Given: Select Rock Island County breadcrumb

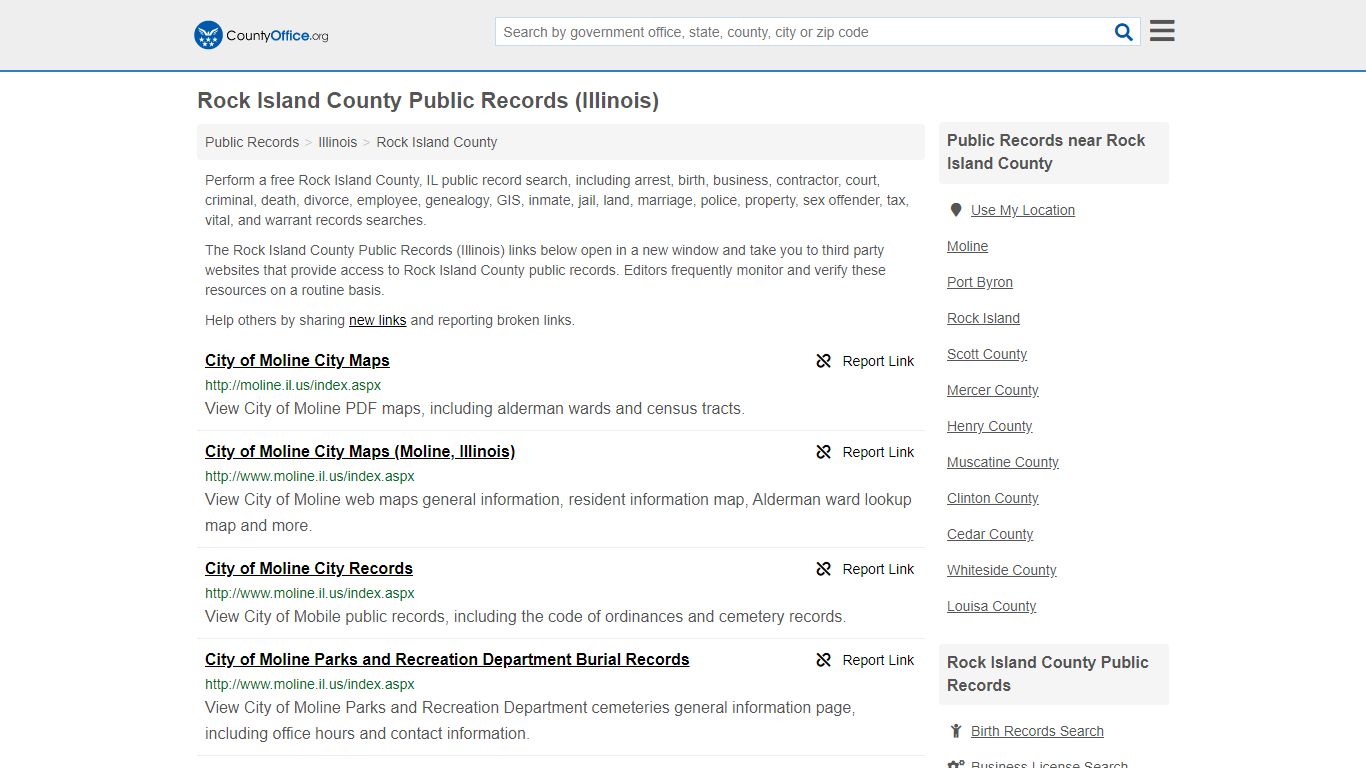Looking at the screenshot, I should 437,142.
